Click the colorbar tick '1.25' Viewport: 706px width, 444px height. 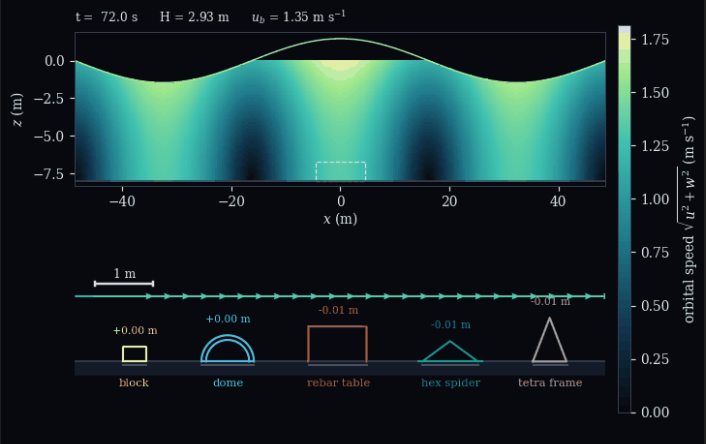[x=655, y=146]
